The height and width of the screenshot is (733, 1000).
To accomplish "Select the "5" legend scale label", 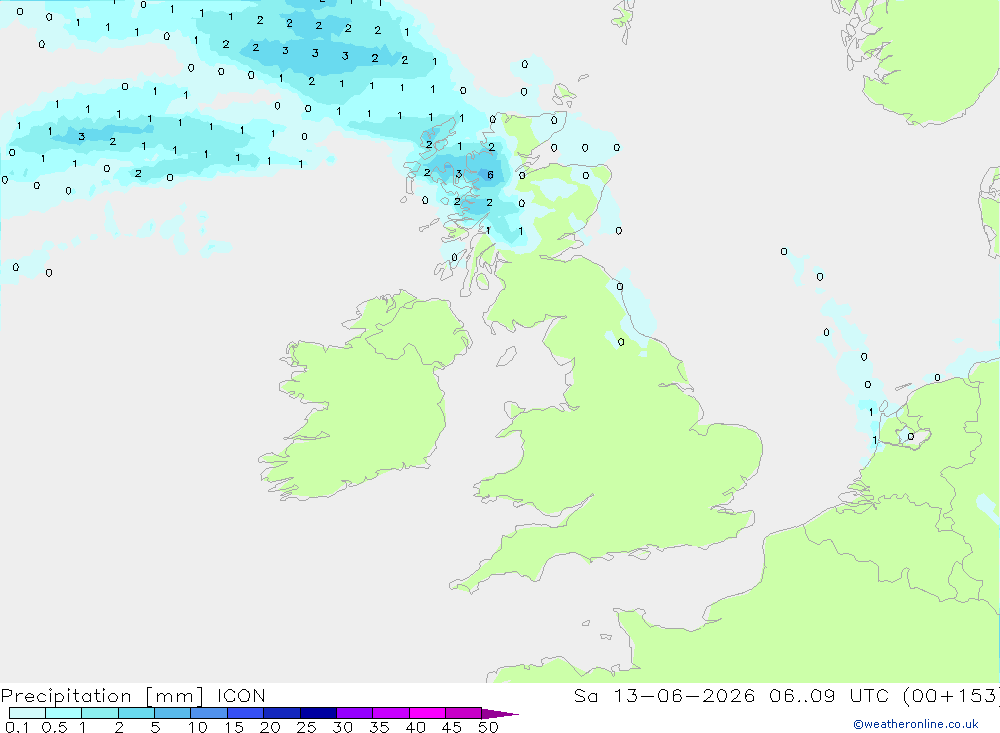I will click(x=155, y=727).
